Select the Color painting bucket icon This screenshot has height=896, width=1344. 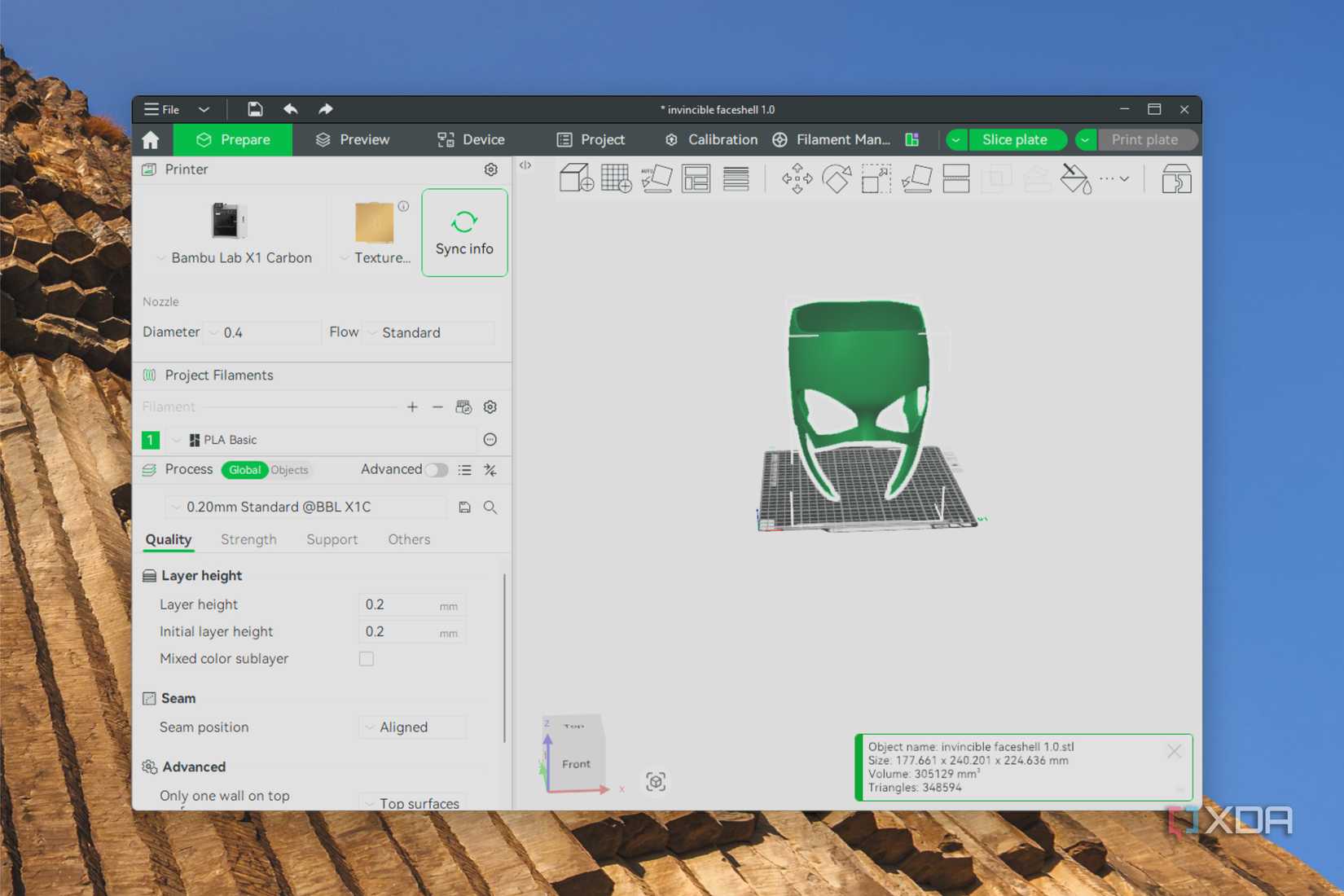pos(1076,178)
